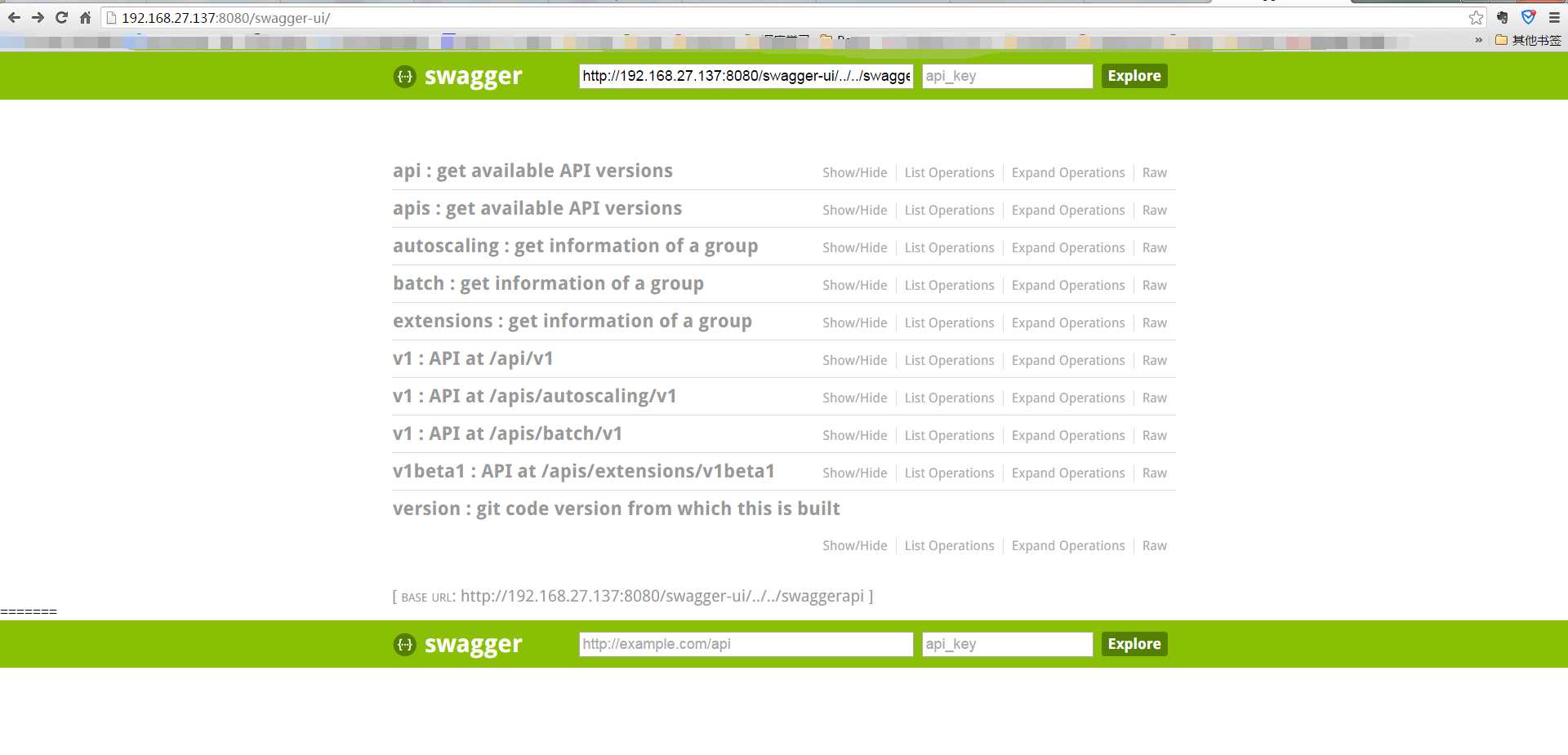Expand 'apis : get available API versions'
The image size is (1568, 755).
pos(537,208)
